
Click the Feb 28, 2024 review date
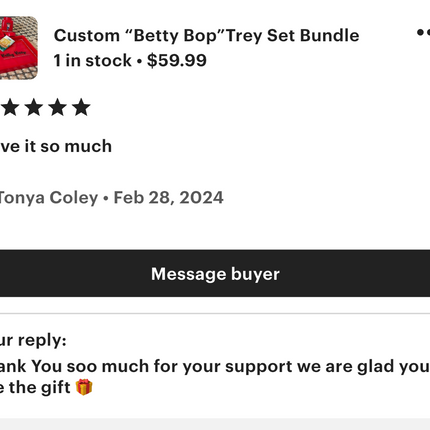point(168,197)
